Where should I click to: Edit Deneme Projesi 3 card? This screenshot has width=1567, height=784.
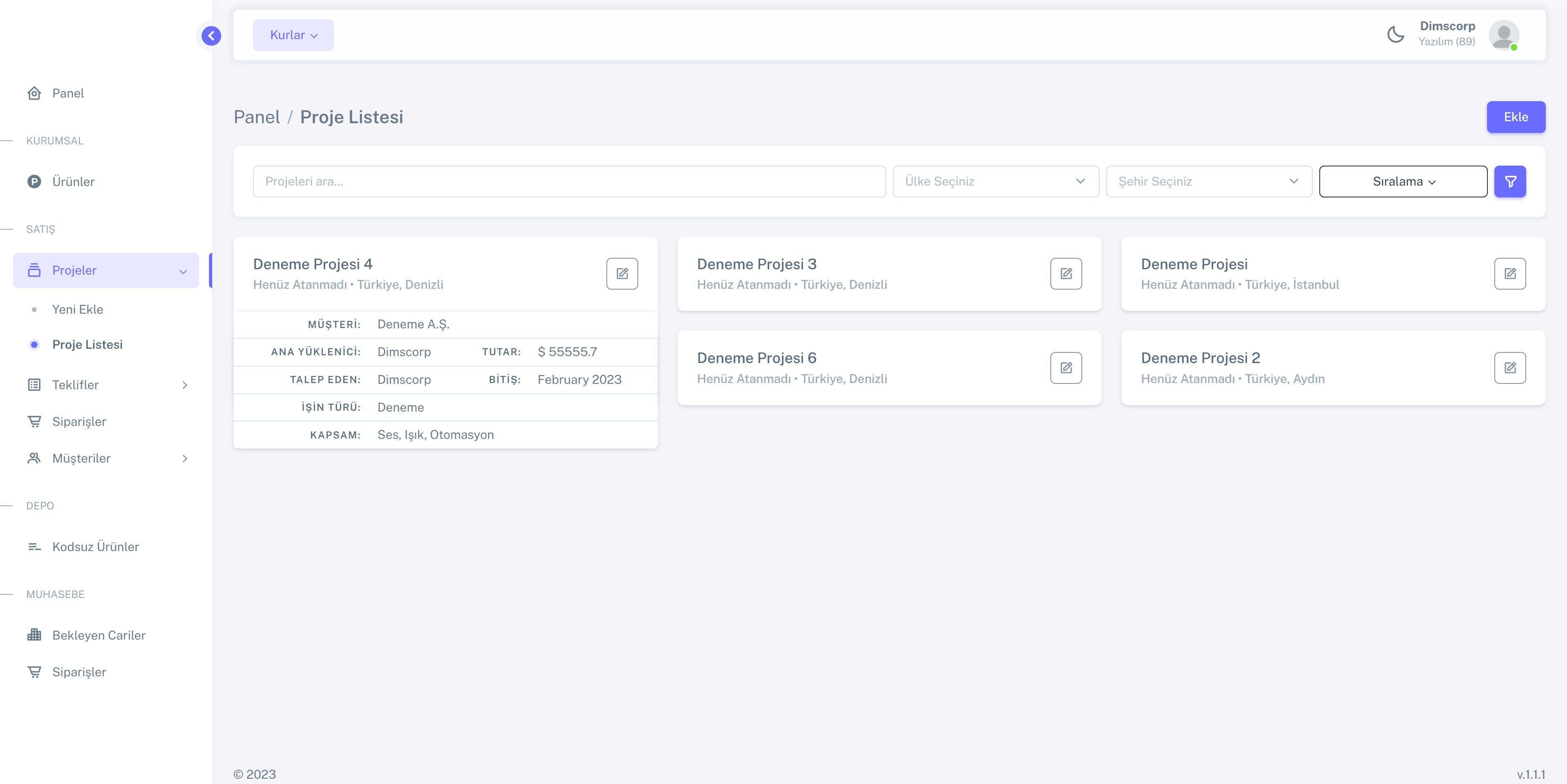pyautogui.click(x=1066, y=274)
